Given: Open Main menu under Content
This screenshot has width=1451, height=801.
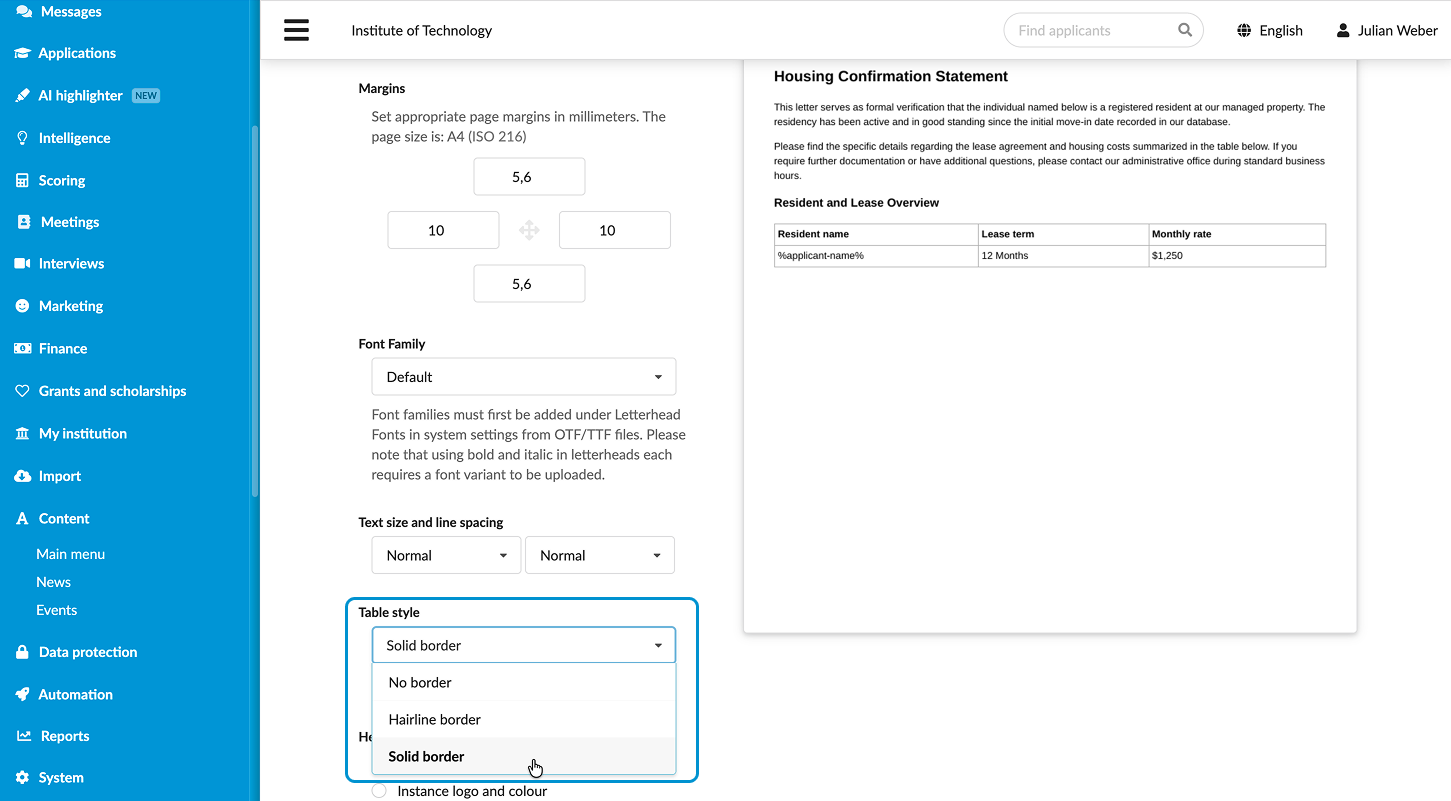Looking at the screenshot, I should click(70, 554).
